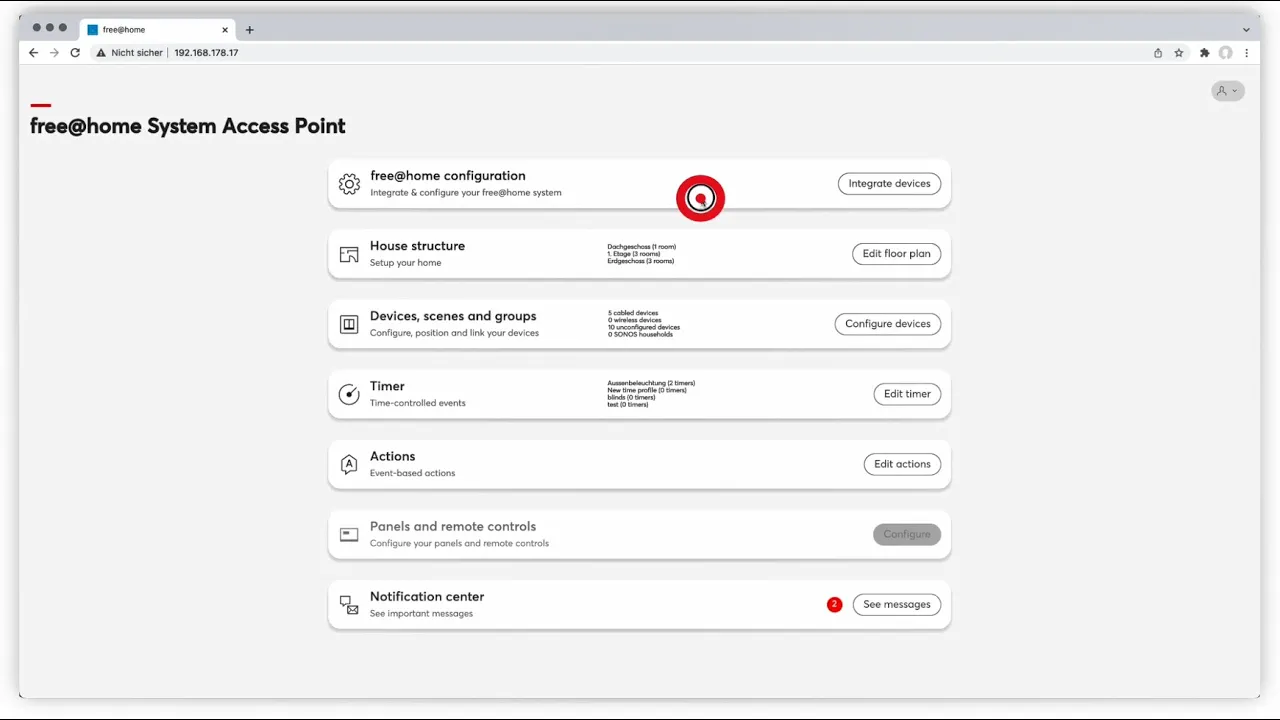This screenshot has height=720, width=1280.
Task: Click the Edit actions button
Action: (x=902, y=464)
